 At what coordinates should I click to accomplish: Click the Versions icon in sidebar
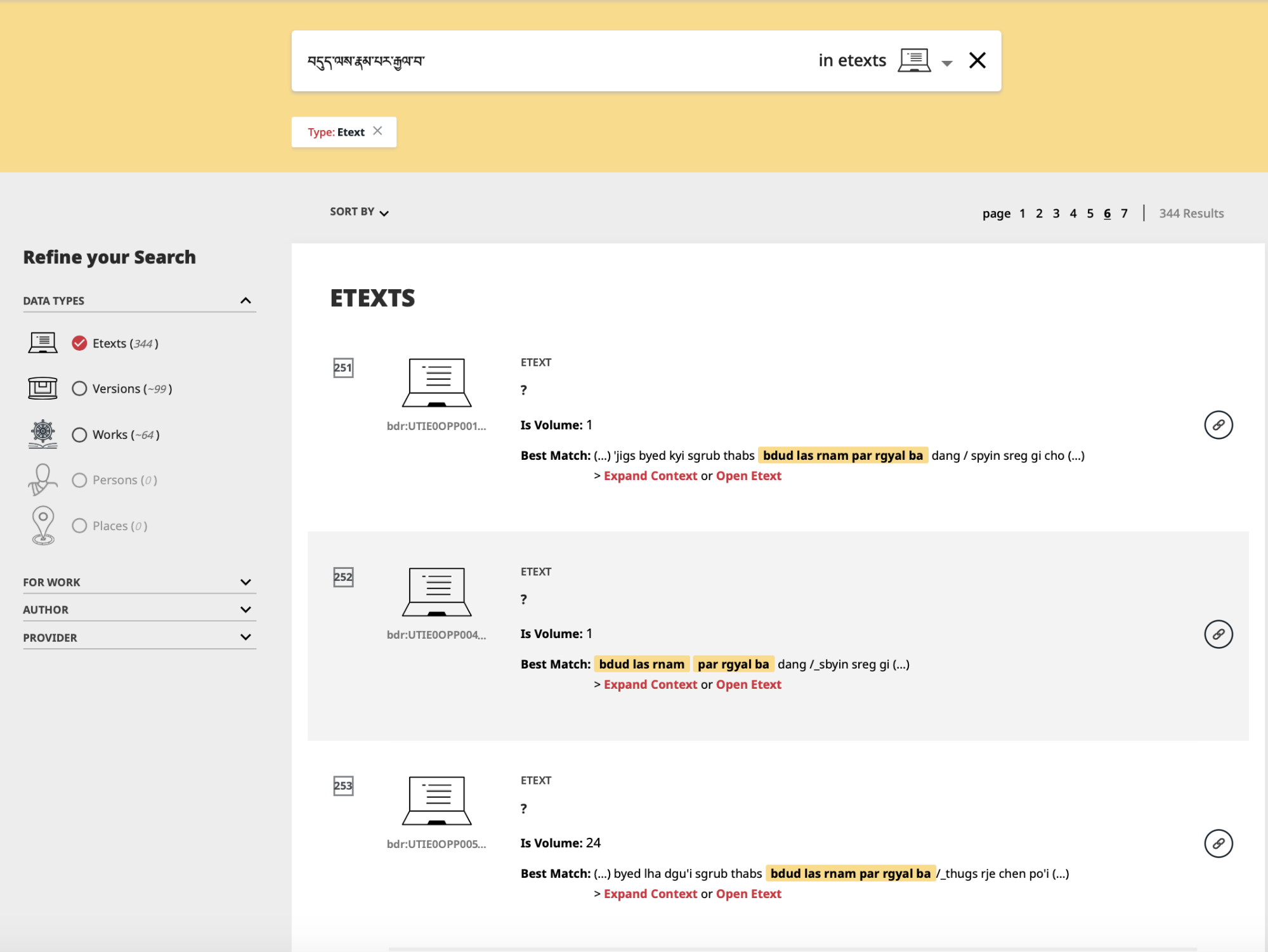tap(43, 388)
